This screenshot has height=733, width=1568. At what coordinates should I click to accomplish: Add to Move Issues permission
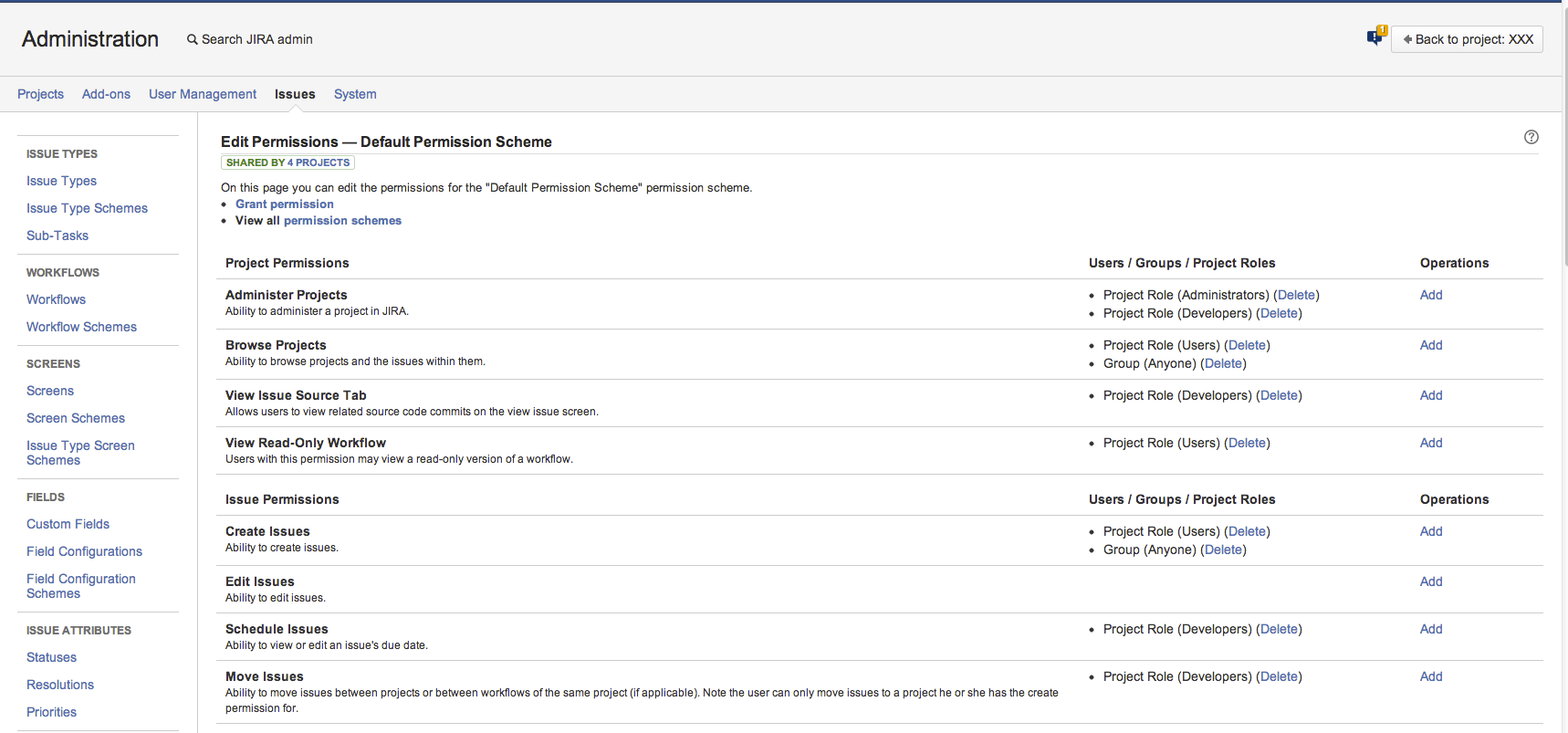1431,676
